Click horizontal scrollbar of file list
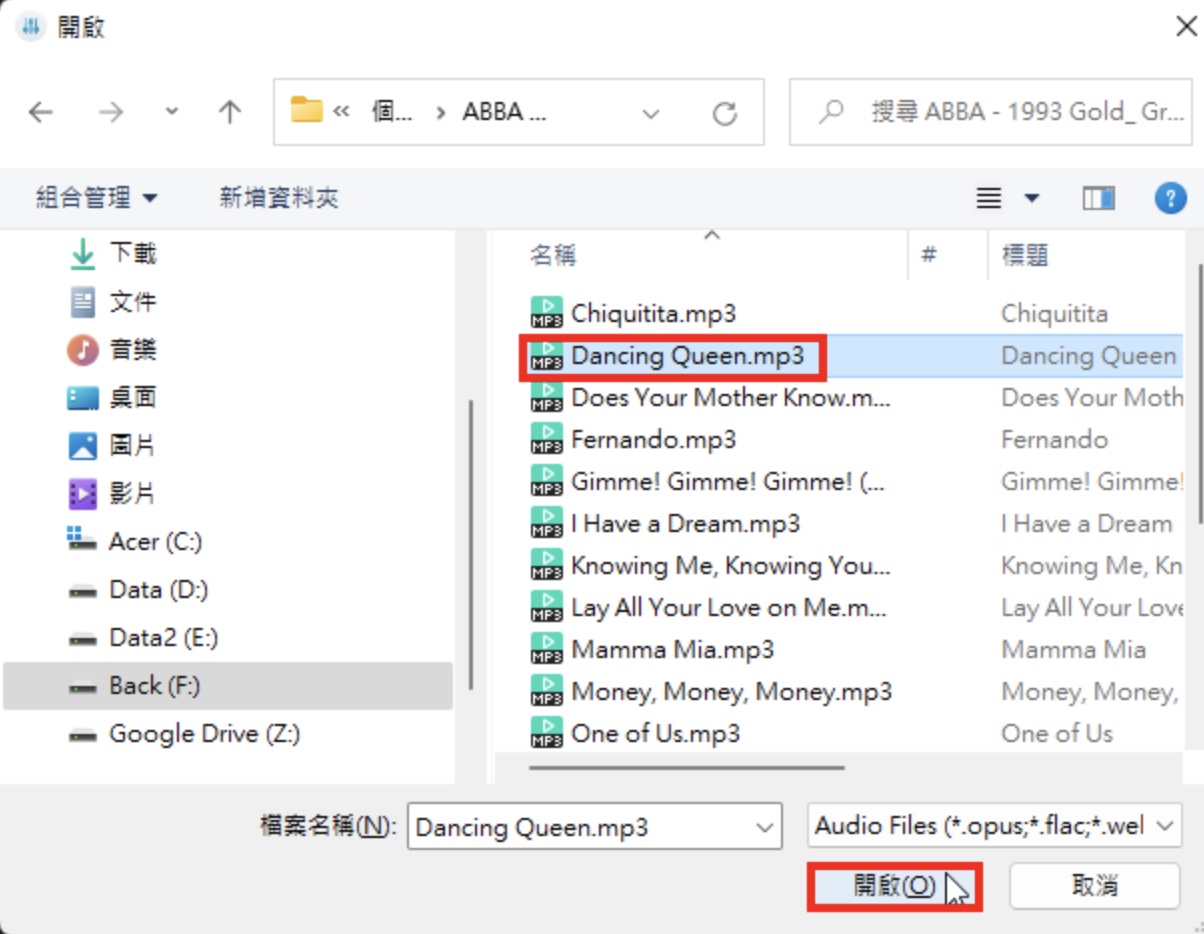1204x934 pixels. [687, 768]
